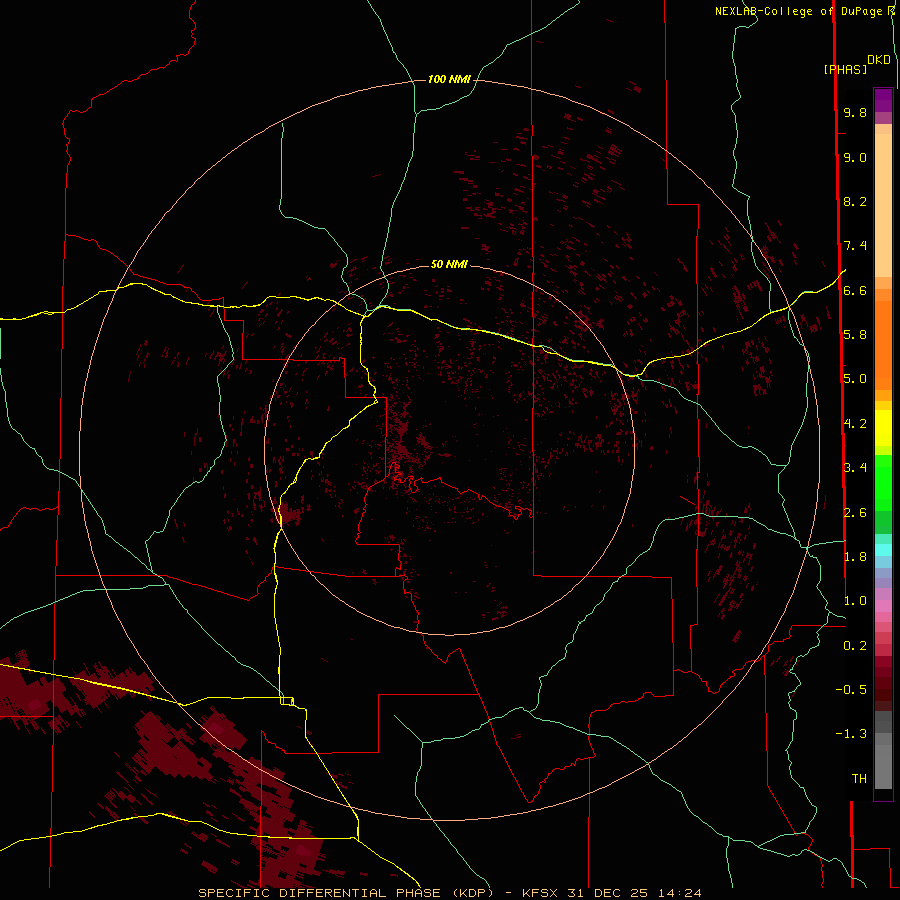Click the 5.8 value on the scale
Image resolution: width=900 pixels, height=900 pixels.
[855, 334]
